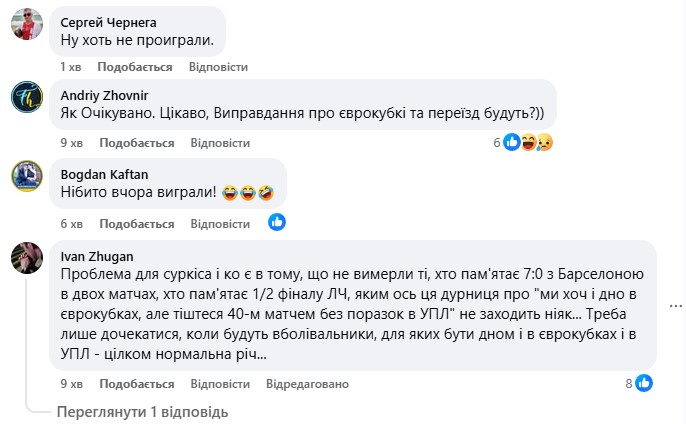Click Bogdan Kaftan's profile avatar
Image resolution: width=686 pixels, height=424 pixels.
(26, 176)
